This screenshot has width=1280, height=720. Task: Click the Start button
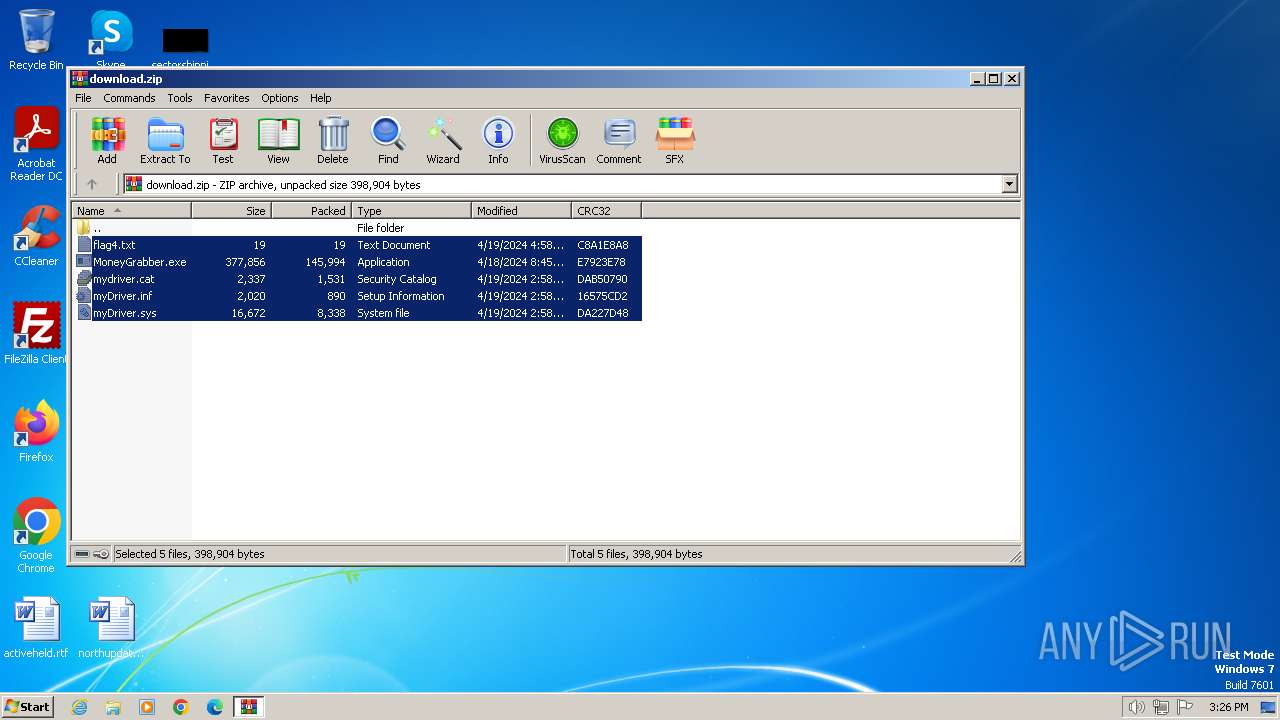pos(28,707)
